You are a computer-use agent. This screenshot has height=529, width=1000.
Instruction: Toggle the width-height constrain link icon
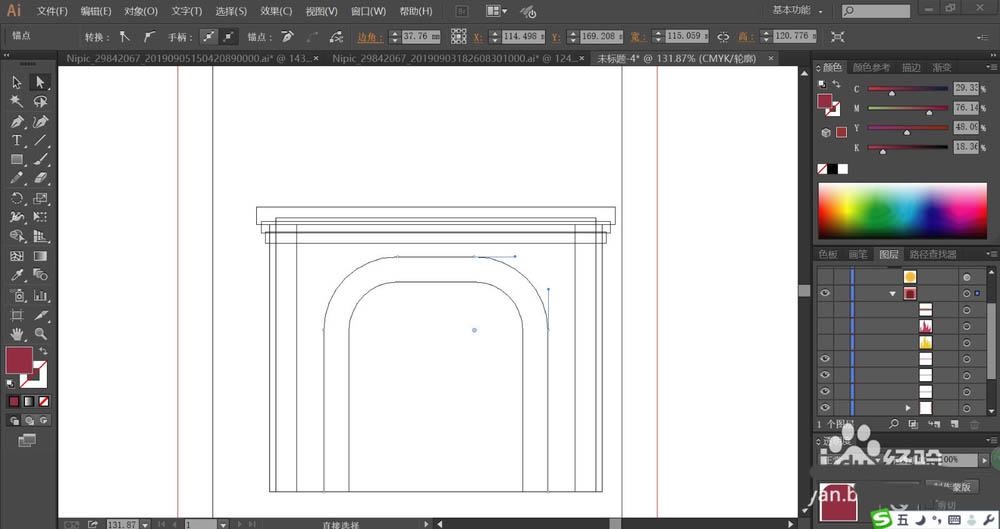723,37
